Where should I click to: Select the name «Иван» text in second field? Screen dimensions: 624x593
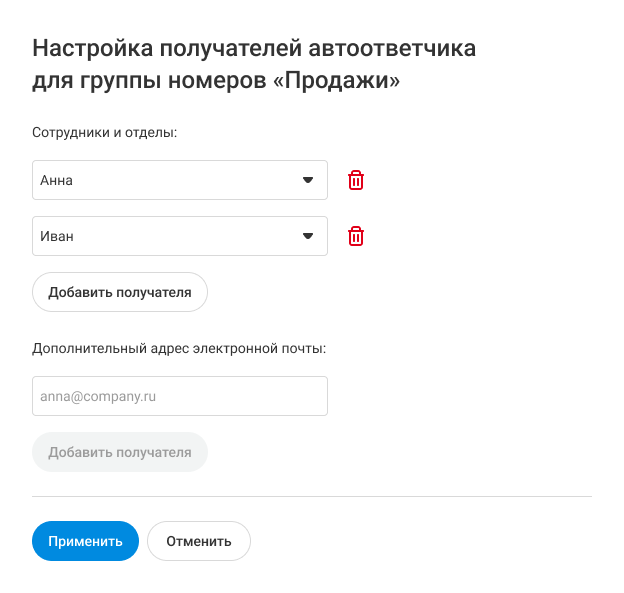(x=57, y=237)
